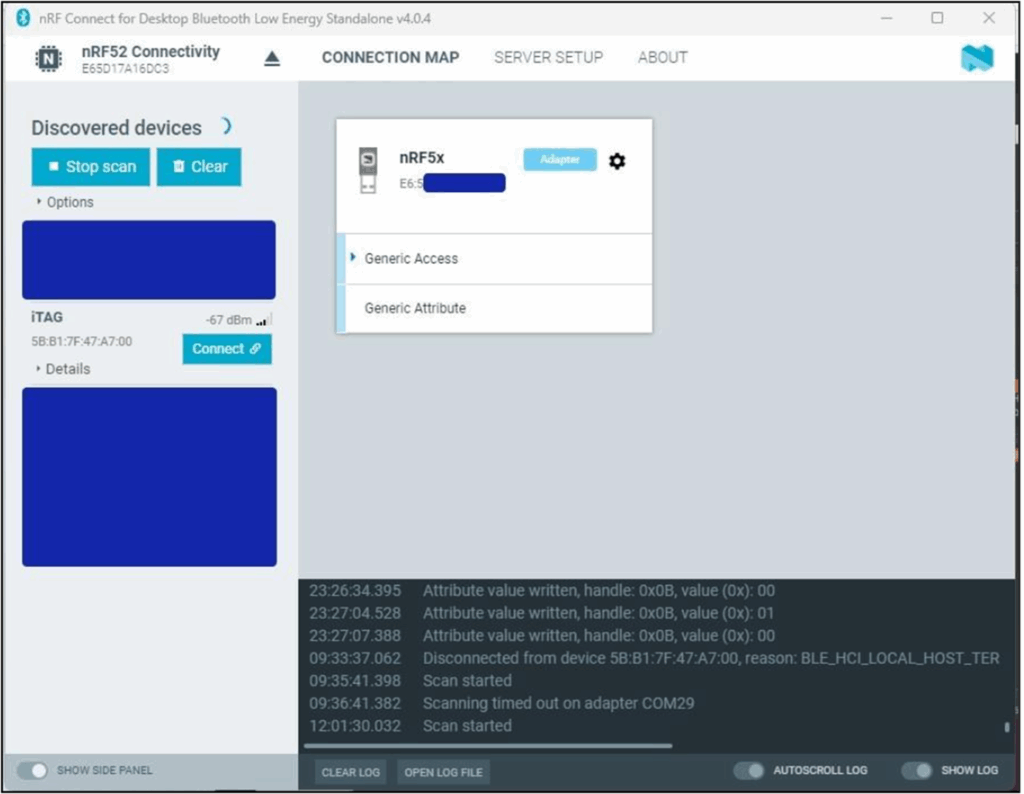Click the nRF5x USB dongle icon

[368, 170]
